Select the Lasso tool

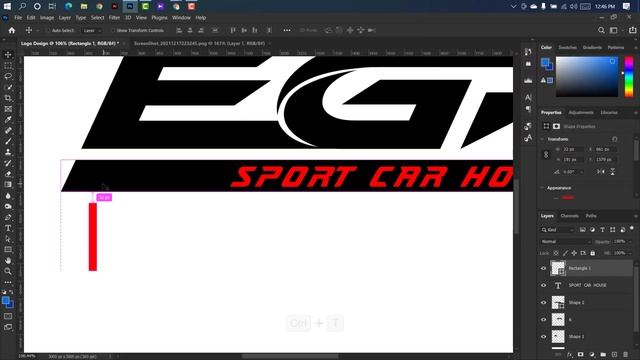click(x=8, y=76)
